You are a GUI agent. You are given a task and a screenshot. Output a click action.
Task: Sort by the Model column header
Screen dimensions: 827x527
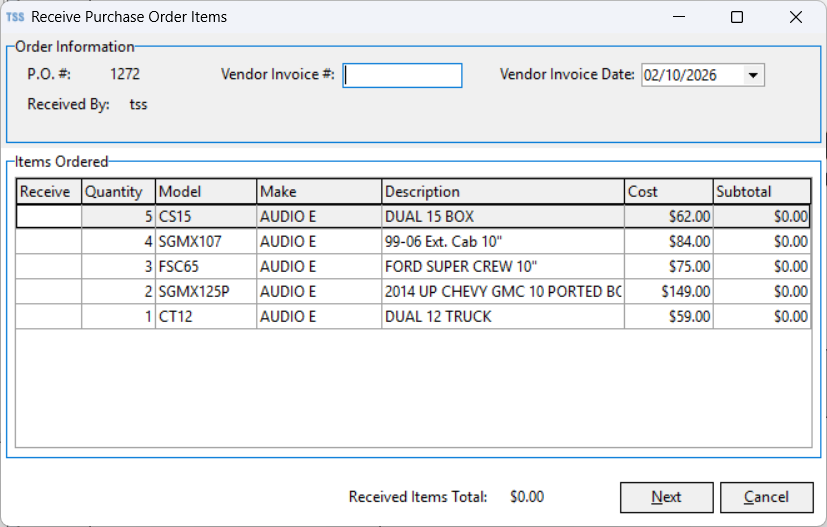coord(206,192)
